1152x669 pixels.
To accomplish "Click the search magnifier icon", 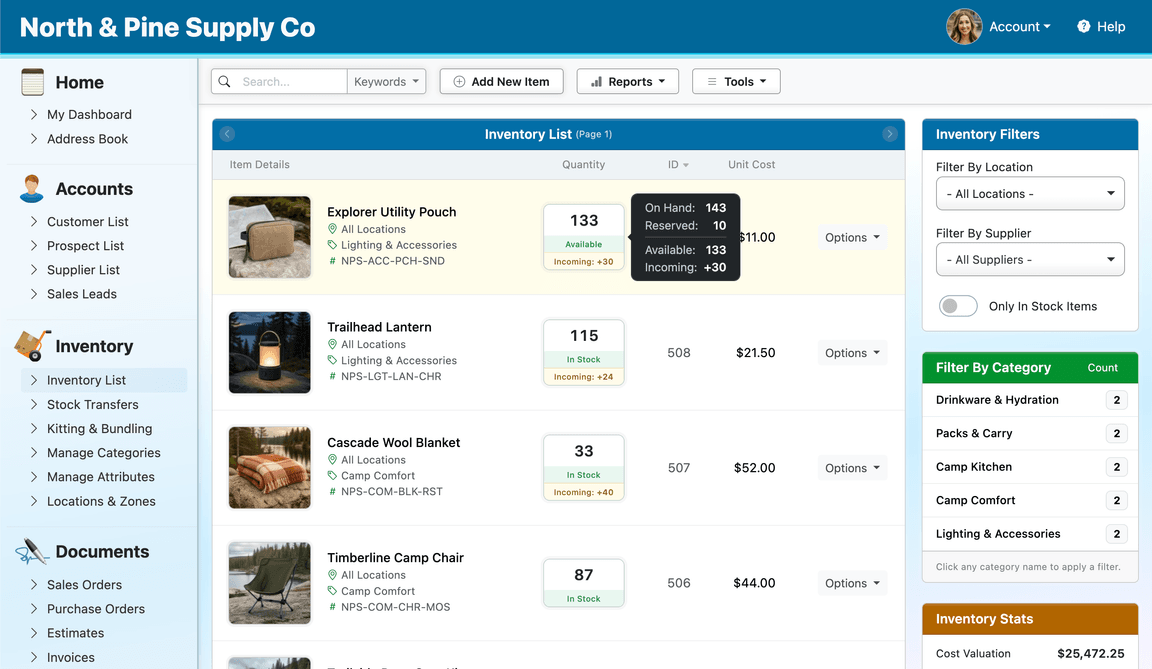I will tap(225, 82).
